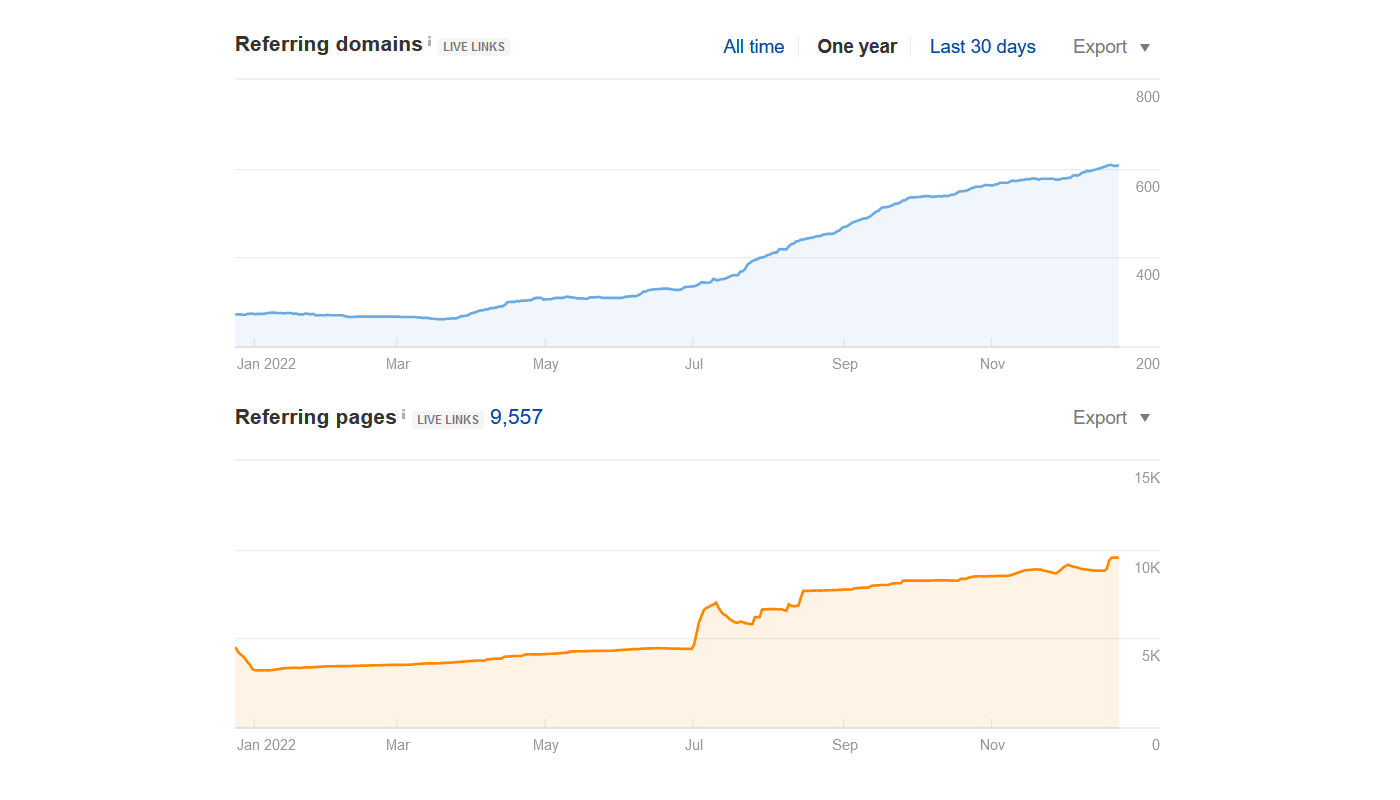Click the Referring domains heading
The width and height of the screenshot is (1400, 800).
329,44
